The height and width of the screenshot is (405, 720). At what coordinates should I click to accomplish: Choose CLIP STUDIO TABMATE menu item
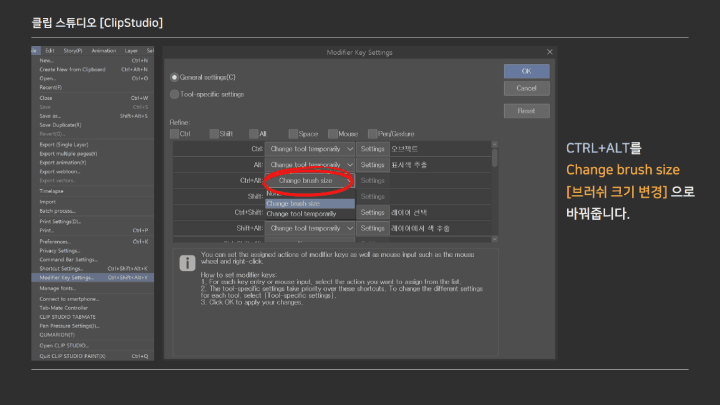coord(93,317)
